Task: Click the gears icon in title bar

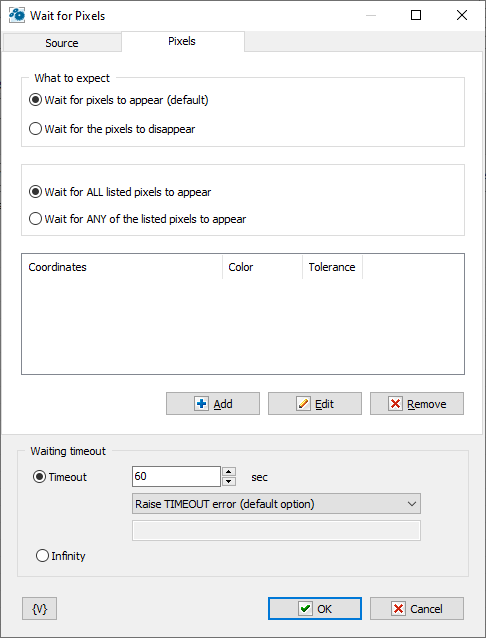Action: point(17,15)
